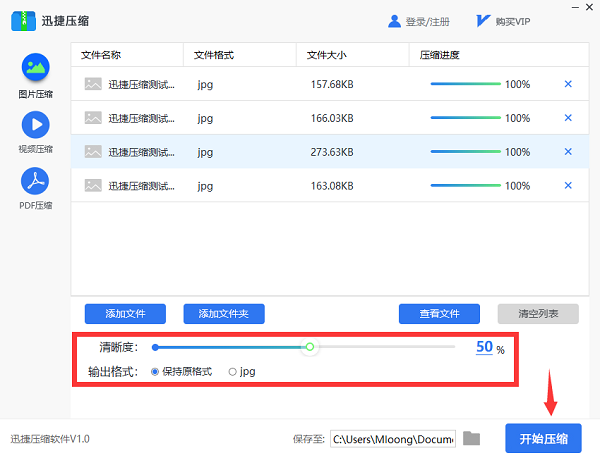The image size is (600, 458).
Task: Click the 登录/注册 user icon
Action: [x=394, y=21]
